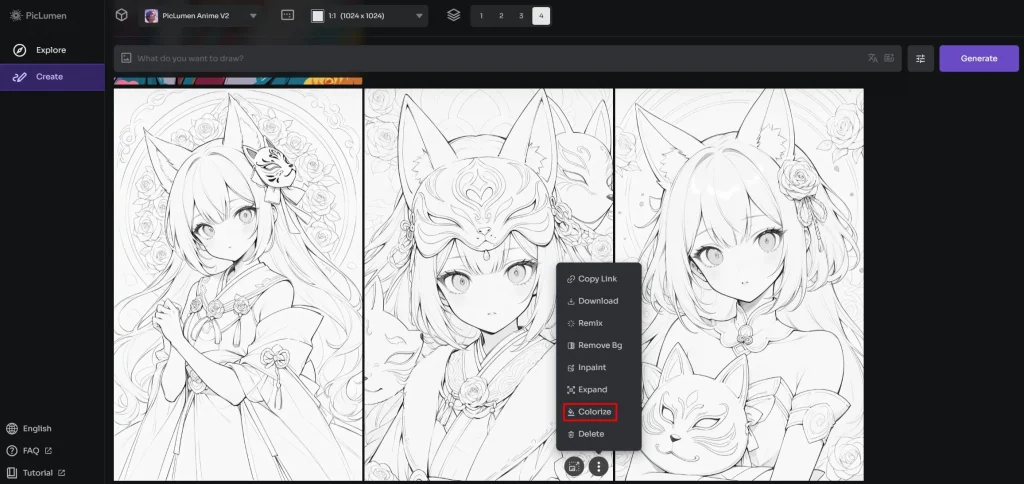The width and height of the screenshot is (1024, 484).
Task: Click the translate prompt icon
Action: pyautogui.click(x=872, y=58)
